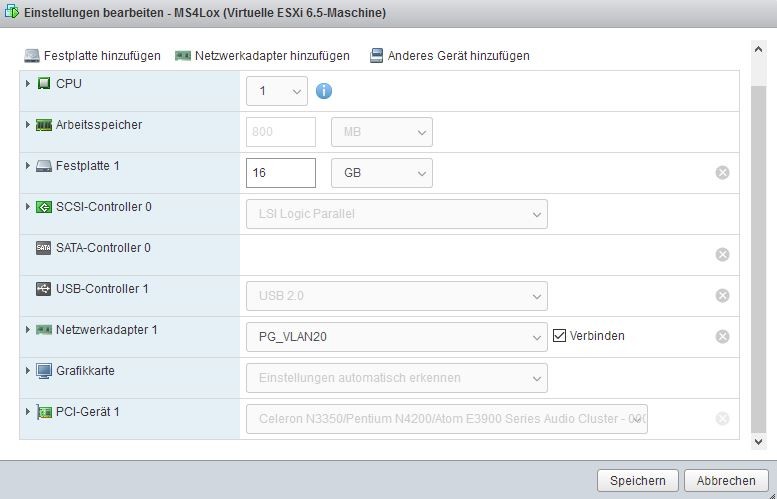
Task: Click the VM icon in the dialog title bar
Action: [x=12, y=12]
